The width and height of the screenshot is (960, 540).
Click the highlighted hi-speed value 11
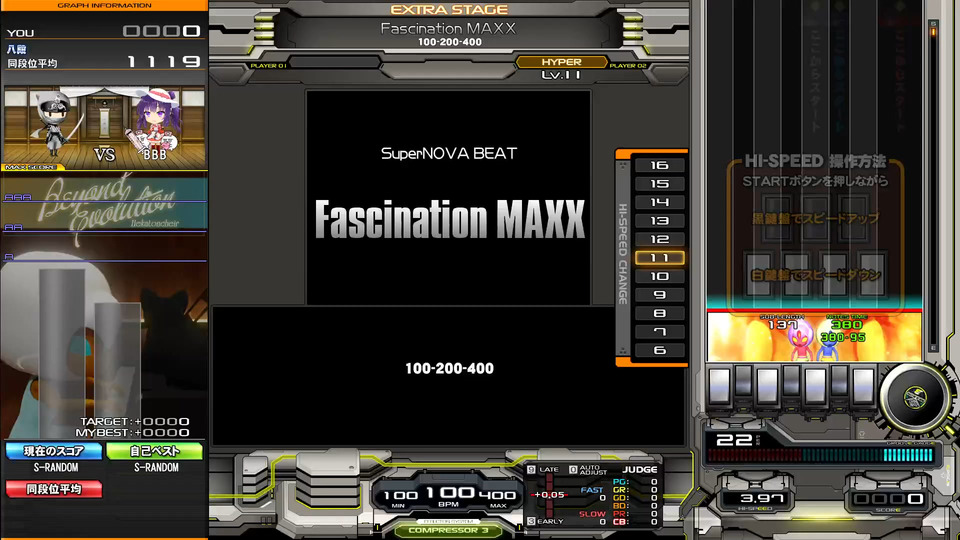[659, 258]
